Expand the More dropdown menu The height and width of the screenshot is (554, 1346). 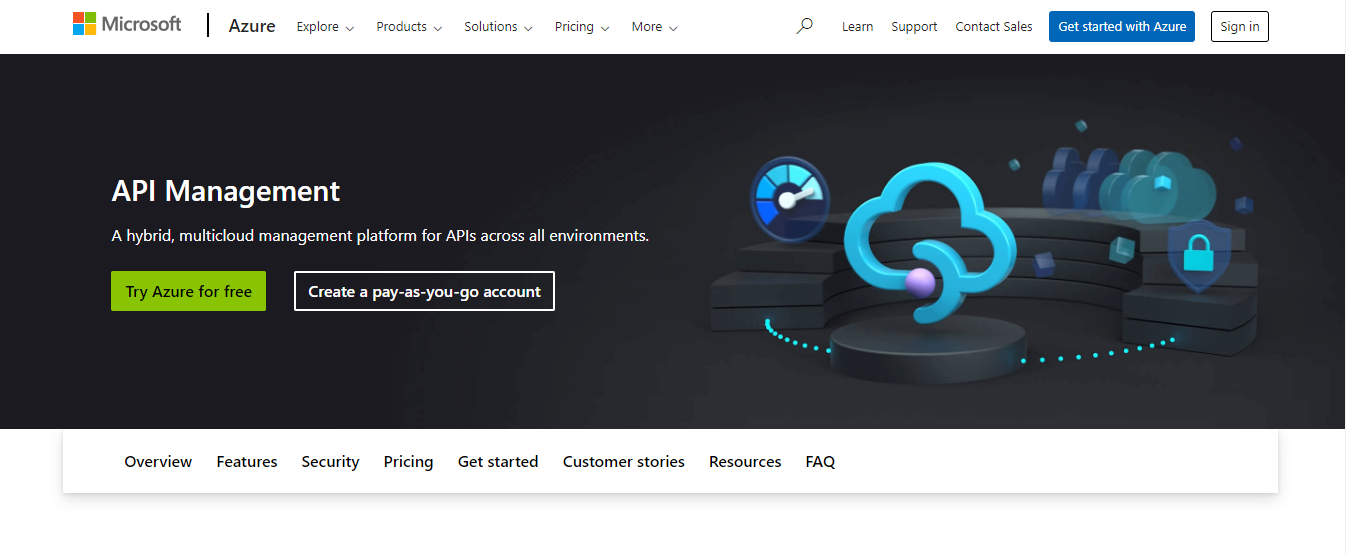(654, 27)
